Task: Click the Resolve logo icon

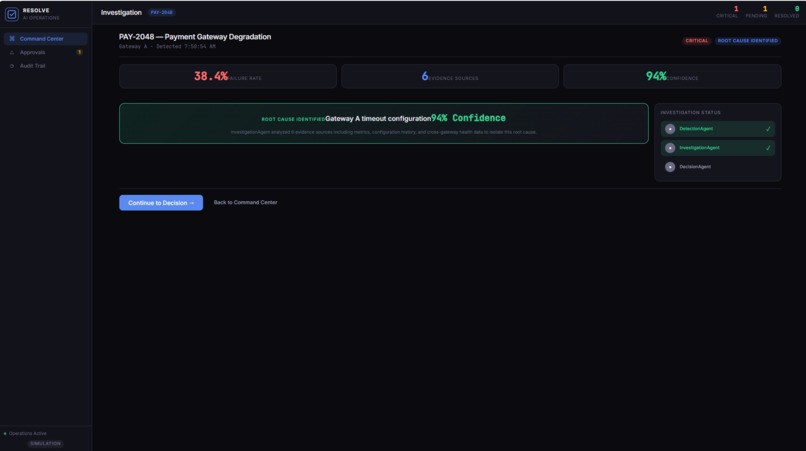Action: (x=12, y=14)
